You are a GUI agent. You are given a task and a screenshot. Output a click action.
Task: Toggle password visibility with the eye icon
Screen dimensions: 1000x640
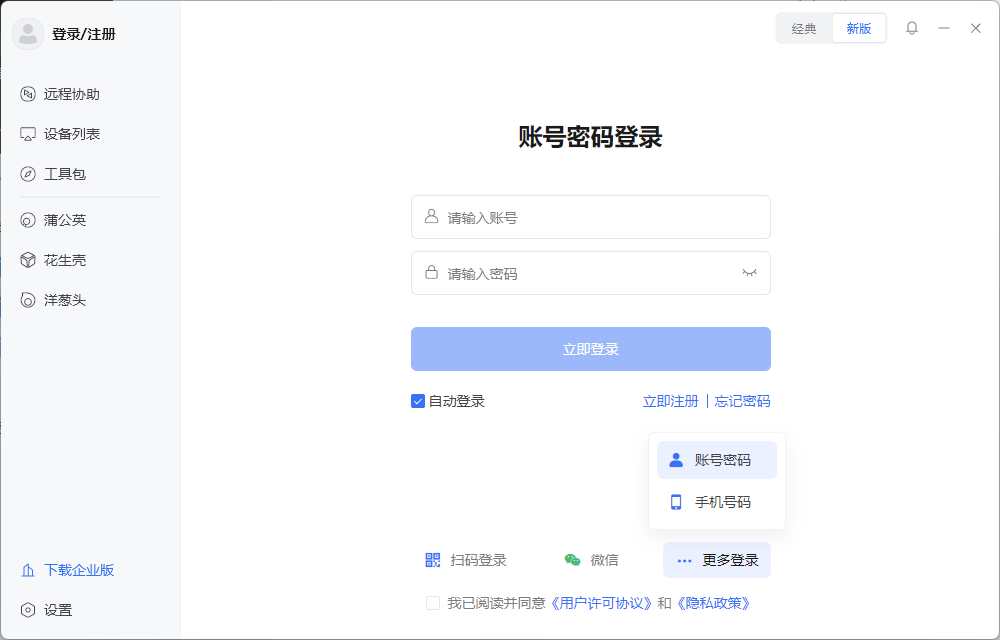pyautogui.click(x=749, y=272)
